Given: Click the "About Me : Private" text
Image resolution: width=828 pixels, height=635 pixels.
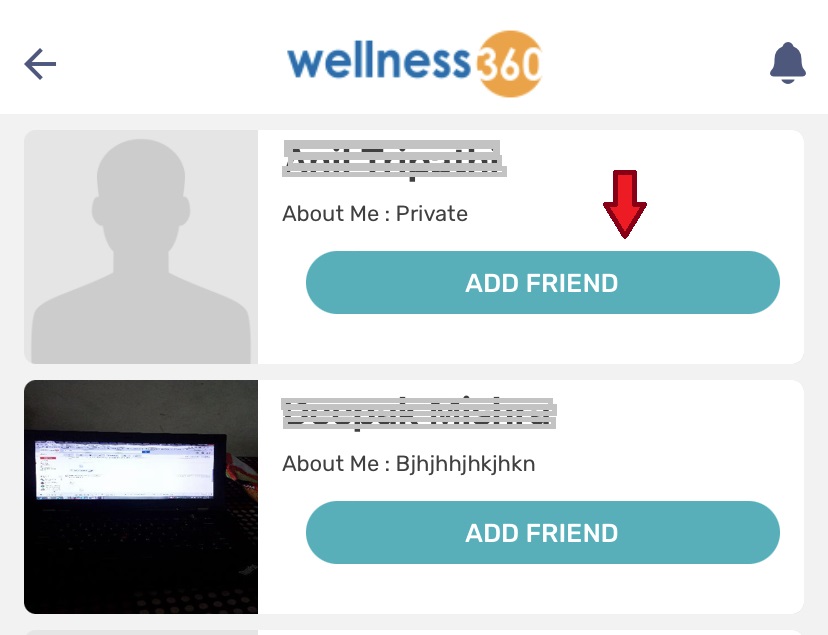Looking at the screenshot, I should [x=375, y=214].
